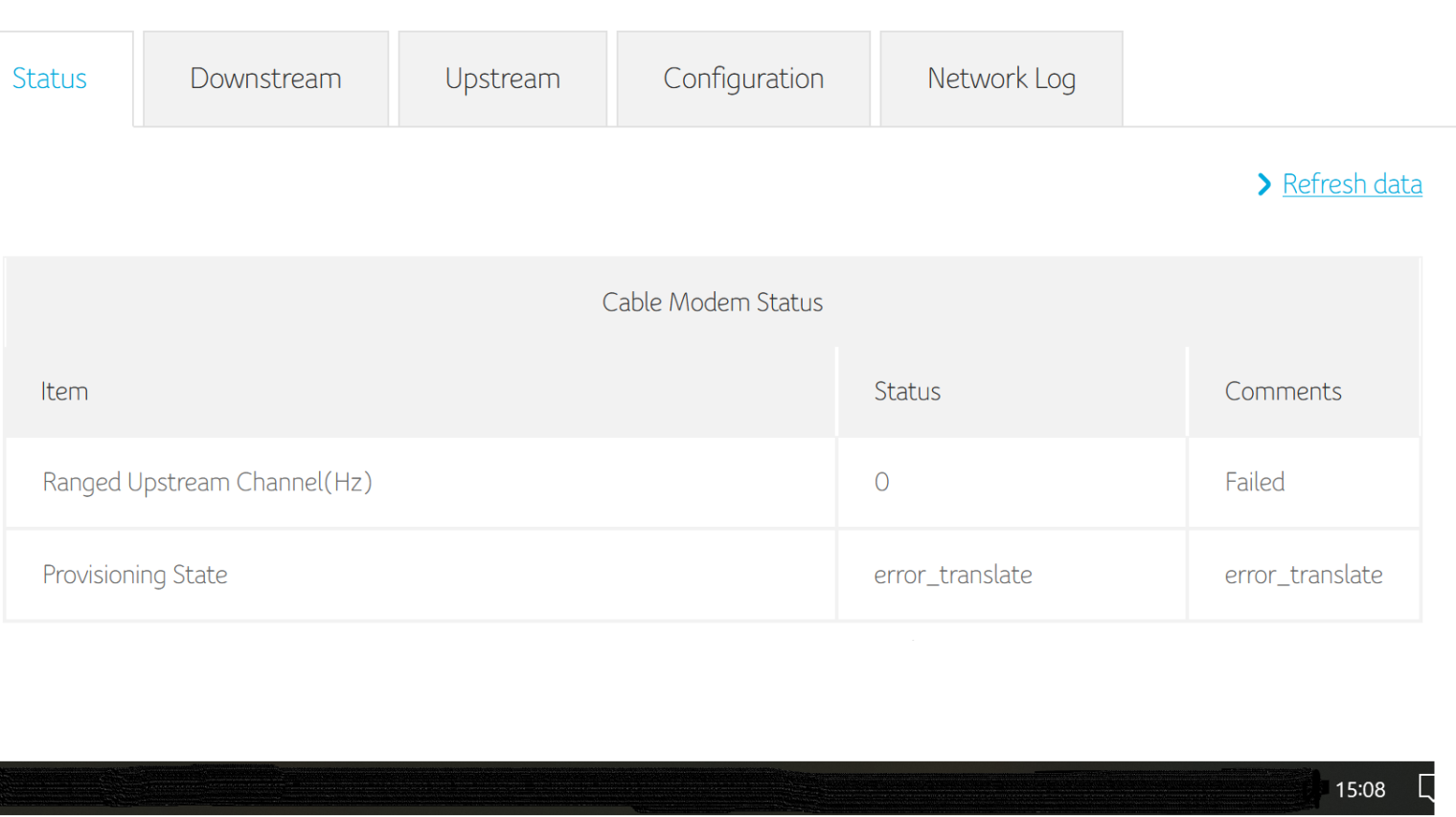Switch to the Downstream tab

click(265, 79)
